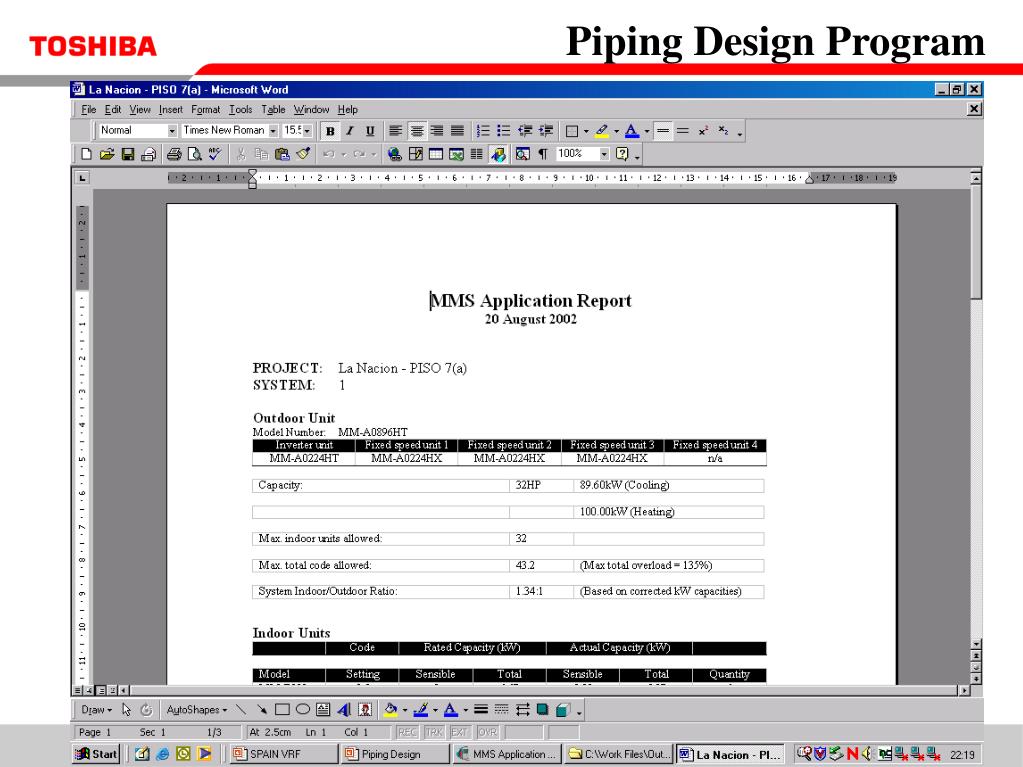Decrease the paragraph indent
The height and width of the screenshot is (767, 1023).
[x=525, y=131]
